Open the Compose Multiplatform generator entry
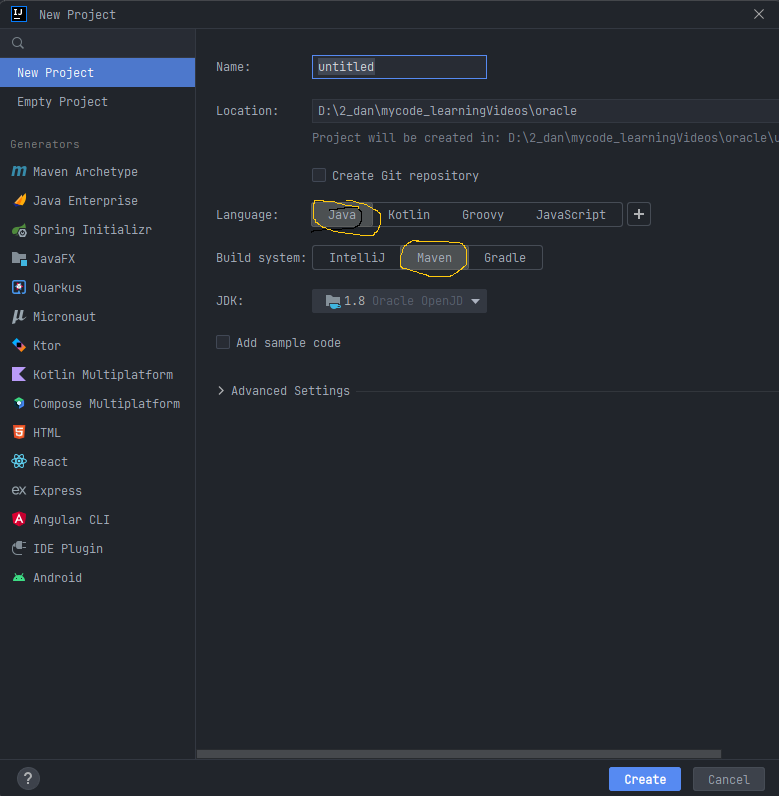784x798 pixels. [98, 404]
